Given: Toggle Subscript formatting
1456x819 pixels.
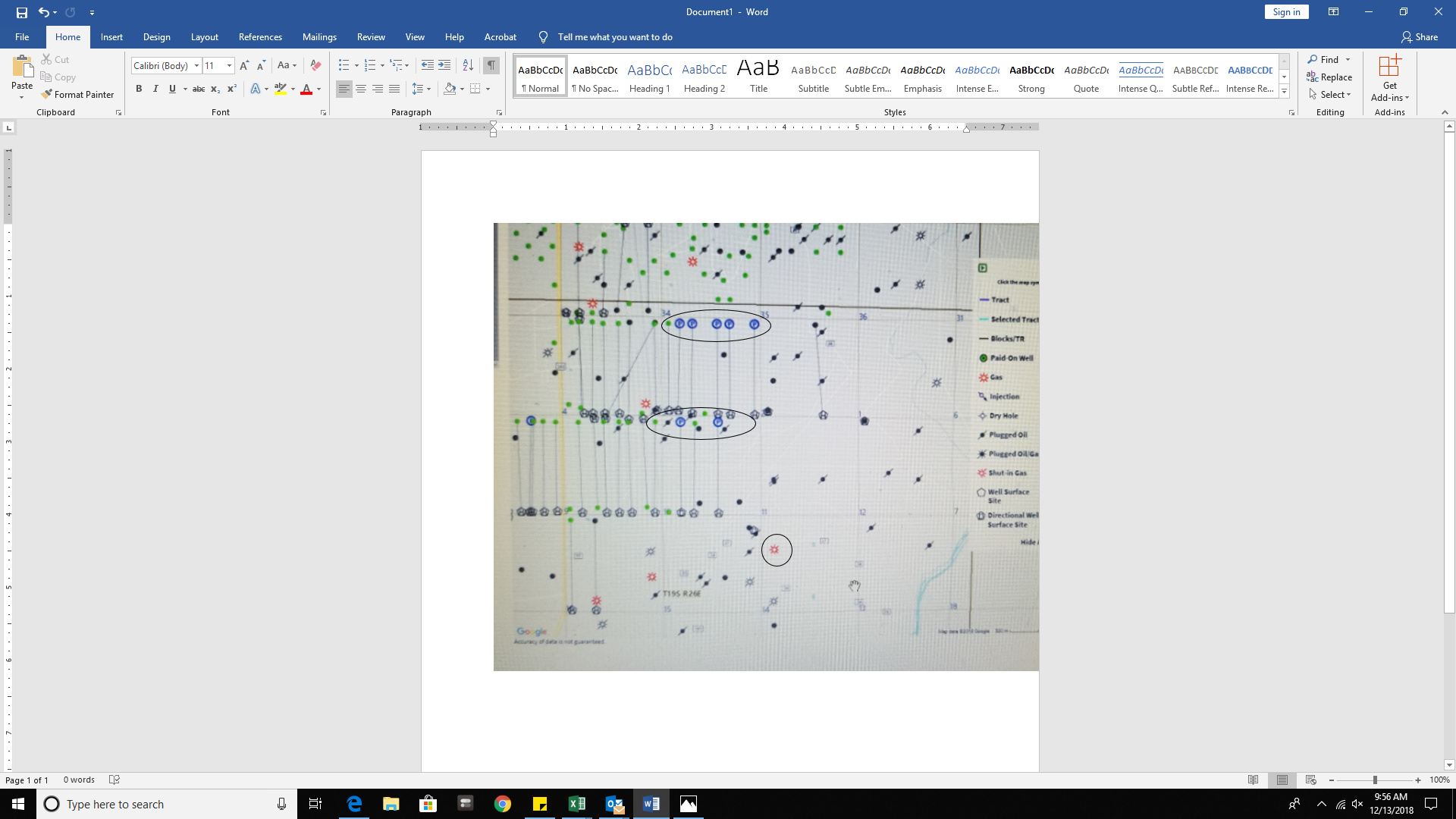Looking at the screenshot, I should (x=215, y=89).
